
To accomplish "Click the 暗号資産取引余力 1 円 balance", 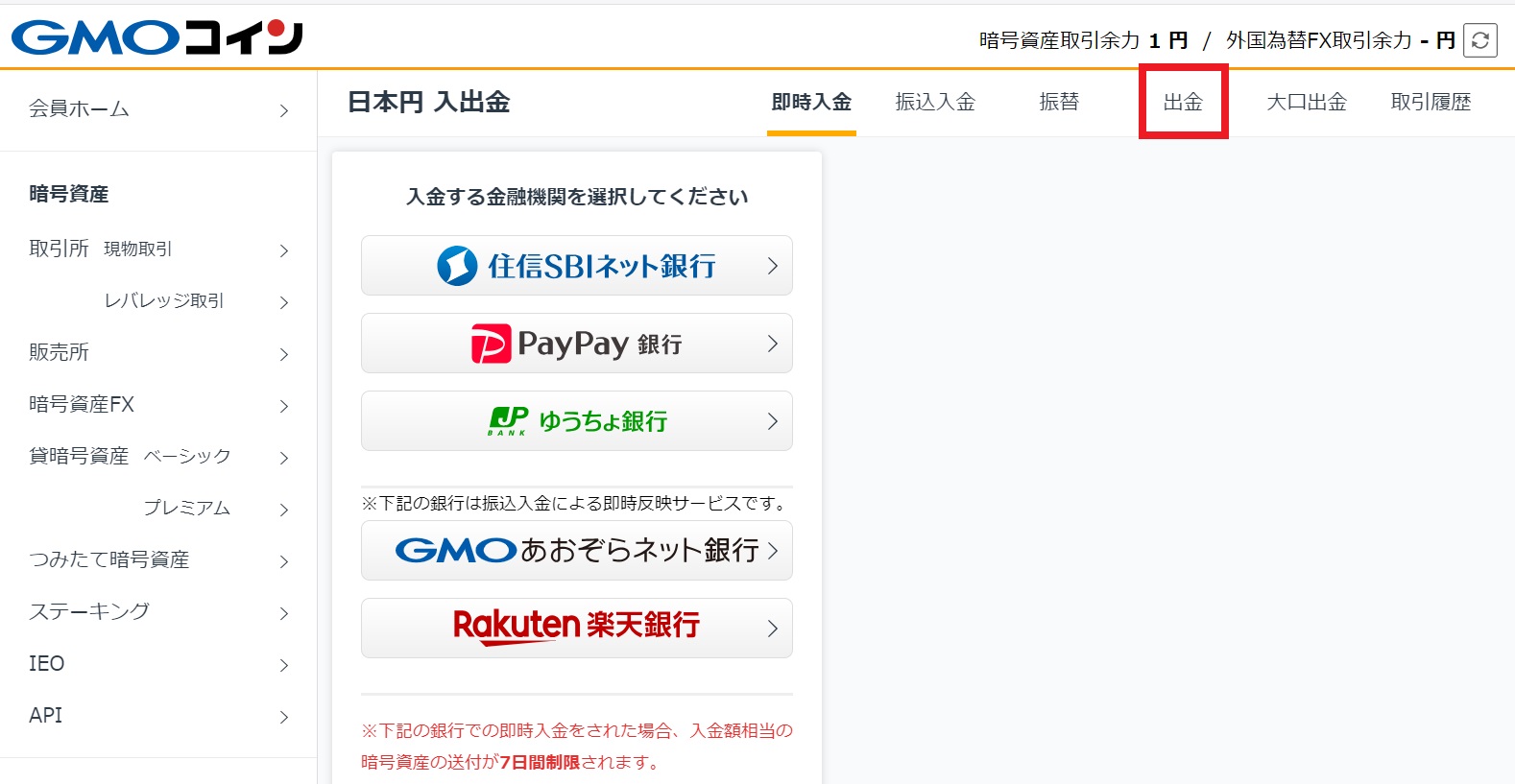I will (x=1084, y=40).
